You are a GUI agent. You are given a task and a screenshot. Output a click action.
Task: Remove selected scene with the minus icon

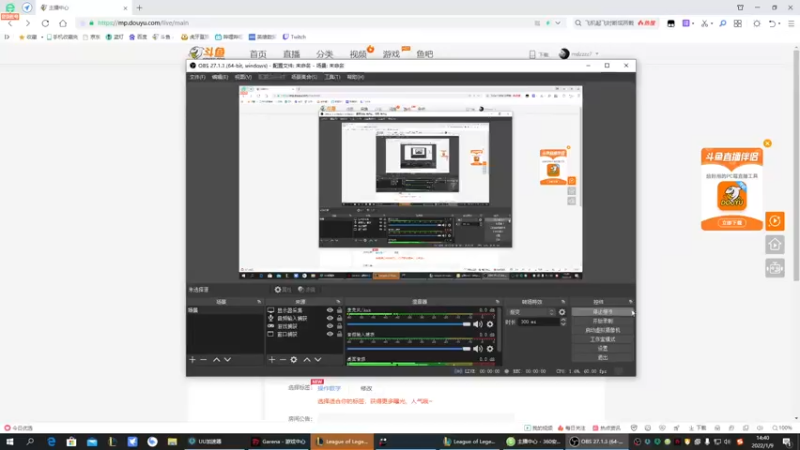point(204,360)
